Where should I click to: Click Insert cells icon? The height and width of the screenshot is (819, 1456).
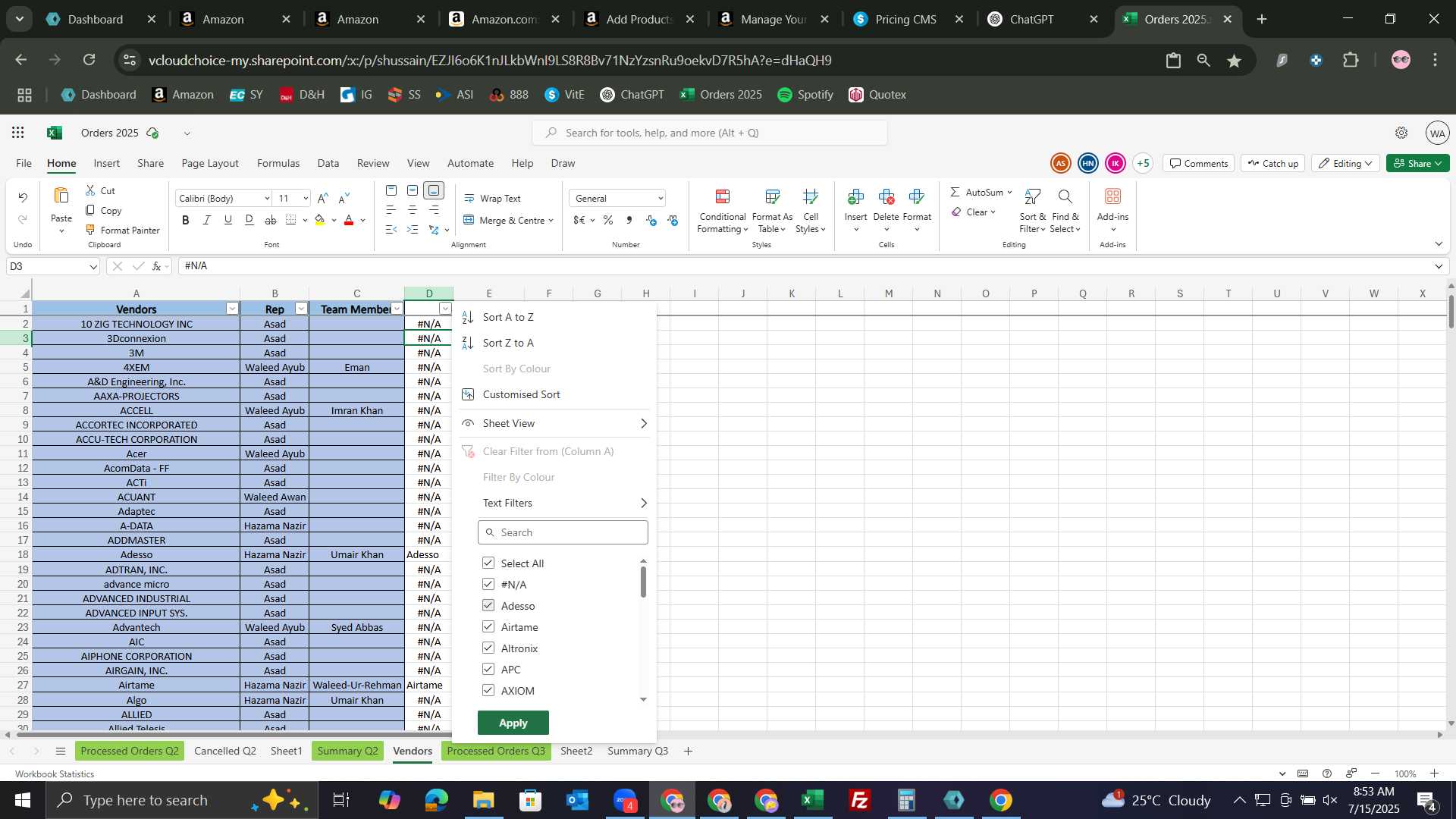pyautogui.click(x=855, y=197)
